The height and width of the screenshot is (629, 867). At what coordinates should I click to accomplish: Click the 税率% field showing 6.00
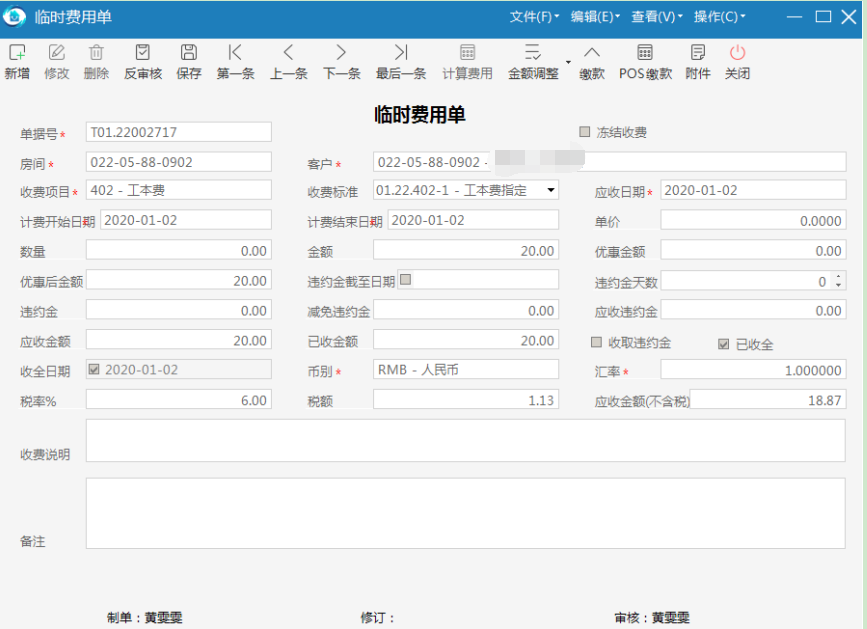pos(179,400)
